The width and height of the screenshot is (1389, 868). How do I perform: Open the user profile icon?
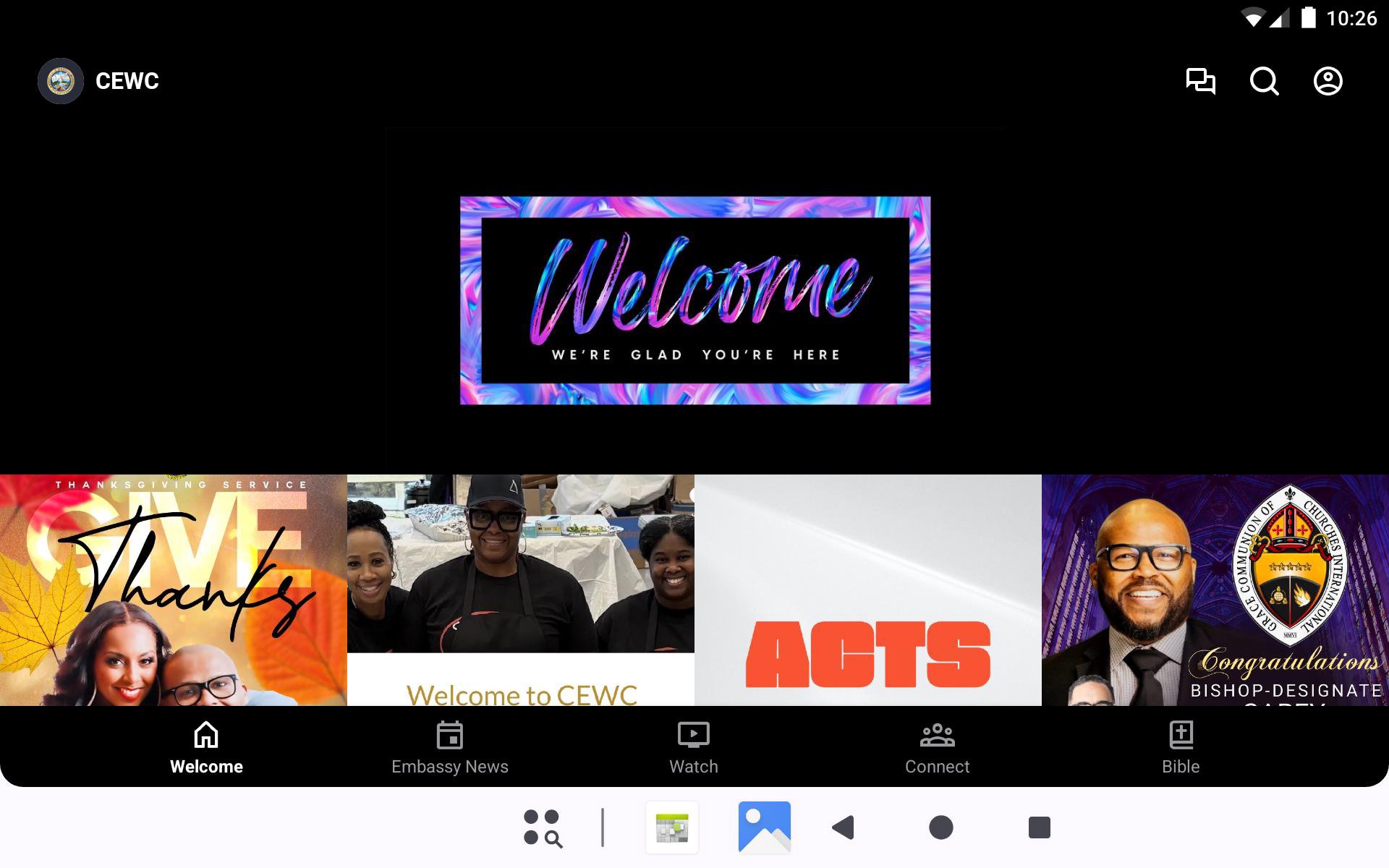point(1328,81)
